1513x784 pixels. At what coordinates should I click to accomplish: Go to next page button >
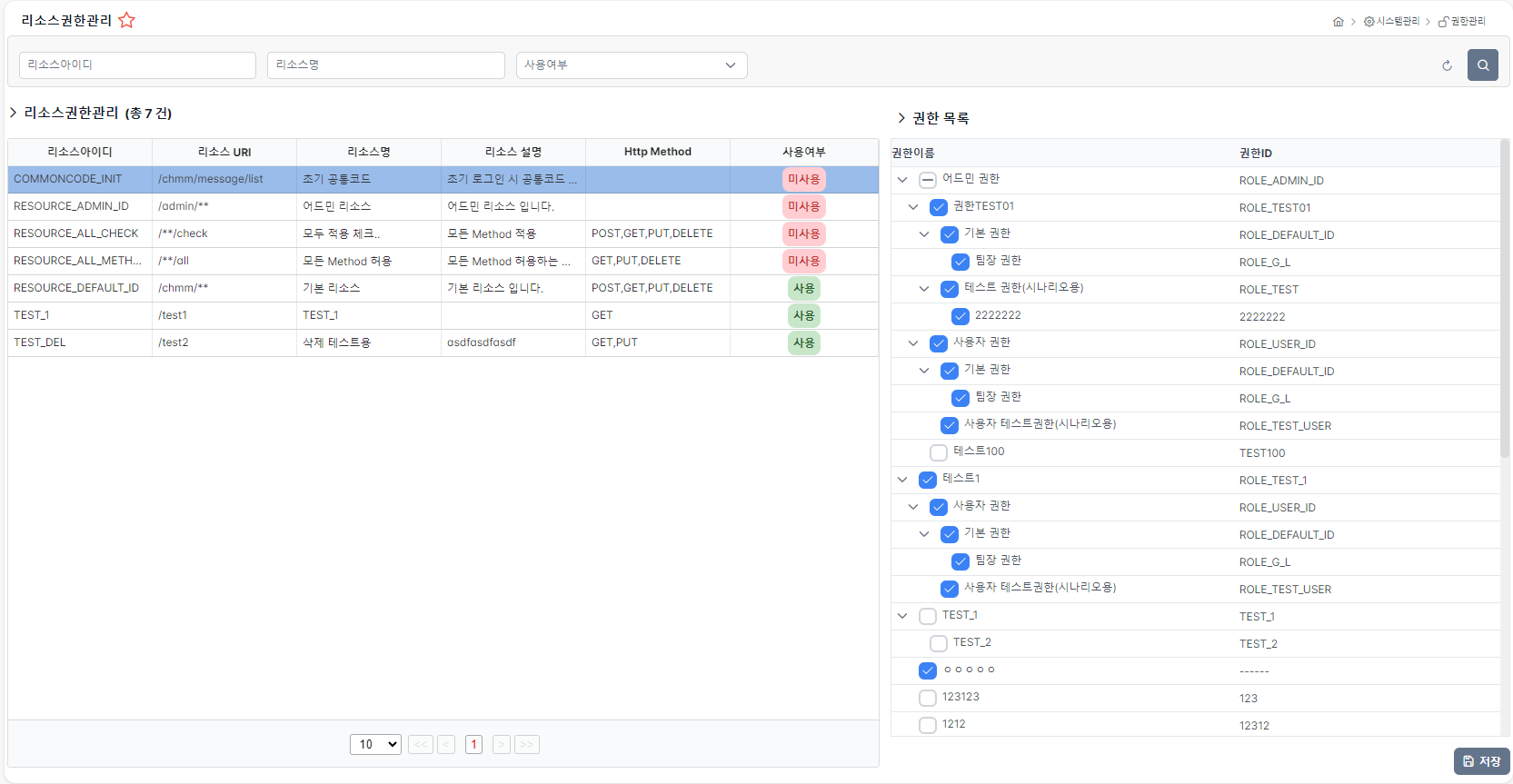502,744
